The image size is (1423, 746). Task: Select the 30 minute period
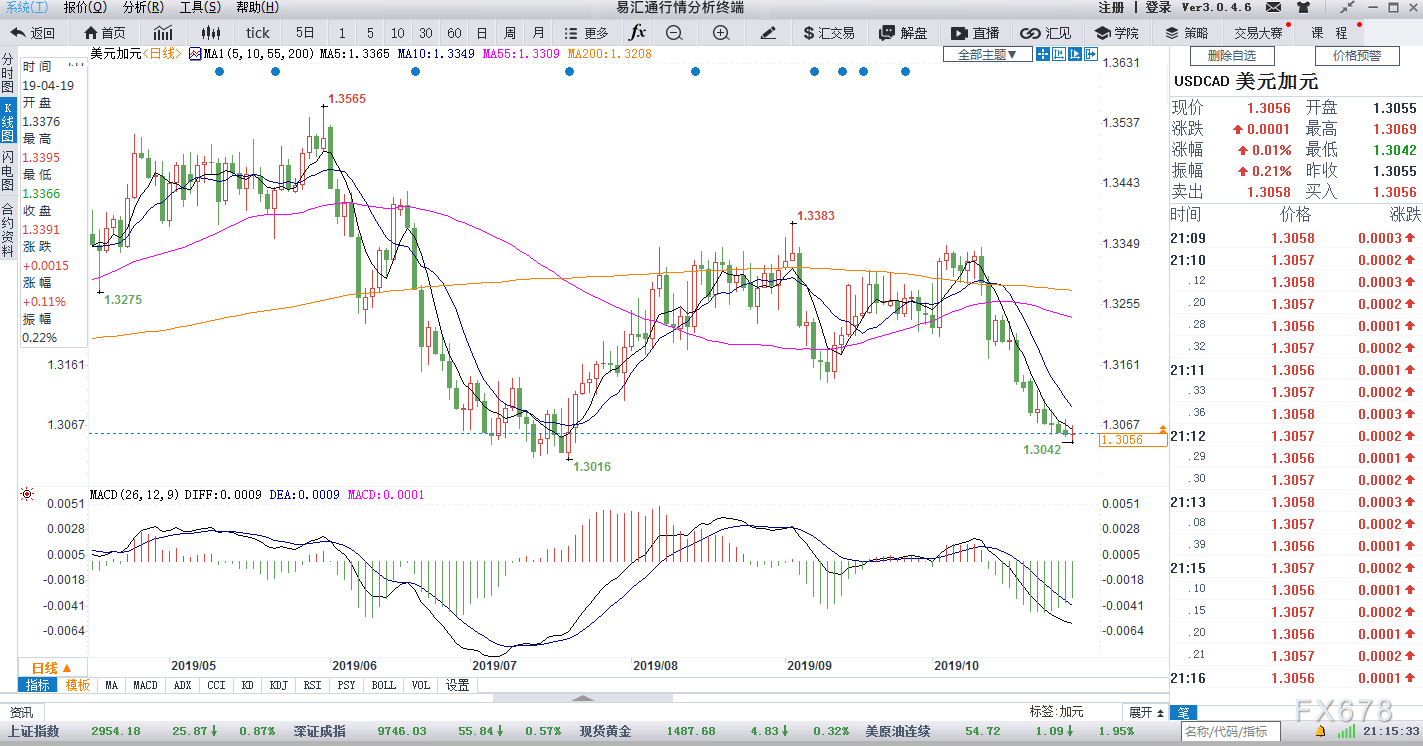pos(426,33)
